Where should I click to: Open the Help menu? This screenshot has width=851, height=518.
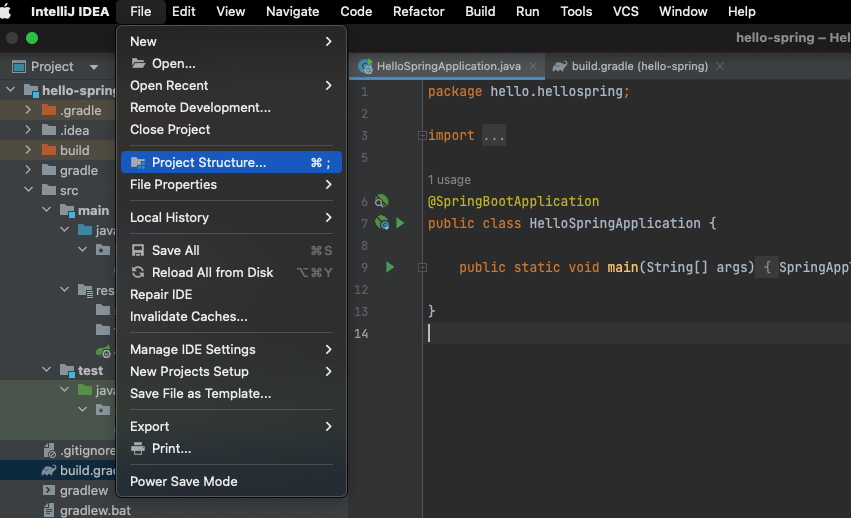(x=741, y=11)
